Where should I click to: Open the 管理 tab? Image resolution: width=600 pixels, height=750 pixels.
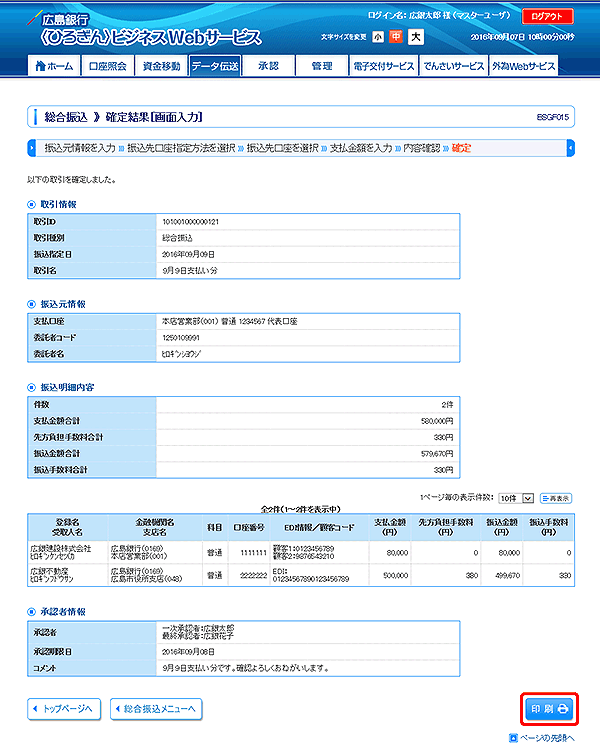[x=322, y=66]
